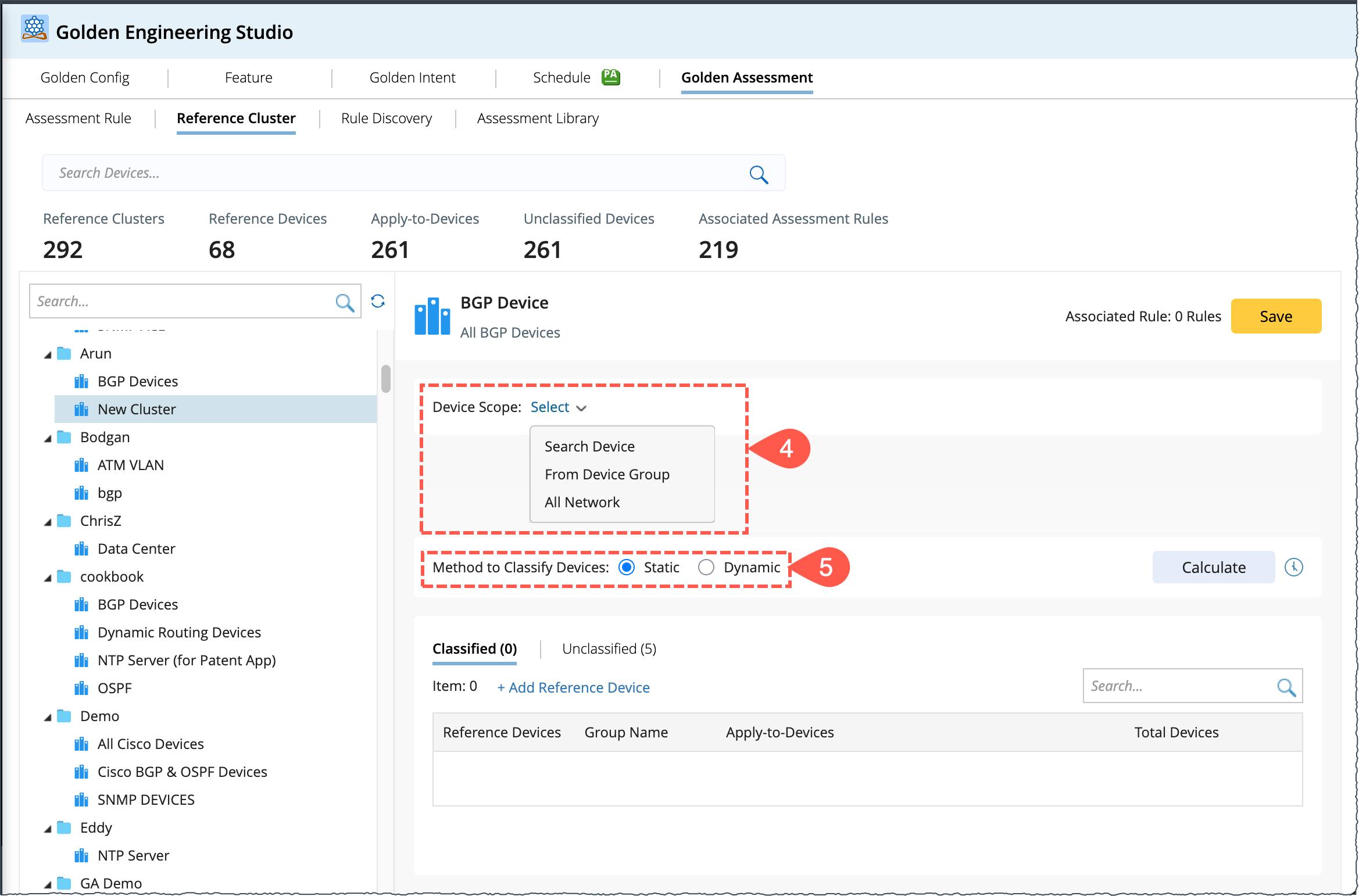Select the Static classify method
The height and width of the screenshot is (896, 1359).
click(627, 567)
